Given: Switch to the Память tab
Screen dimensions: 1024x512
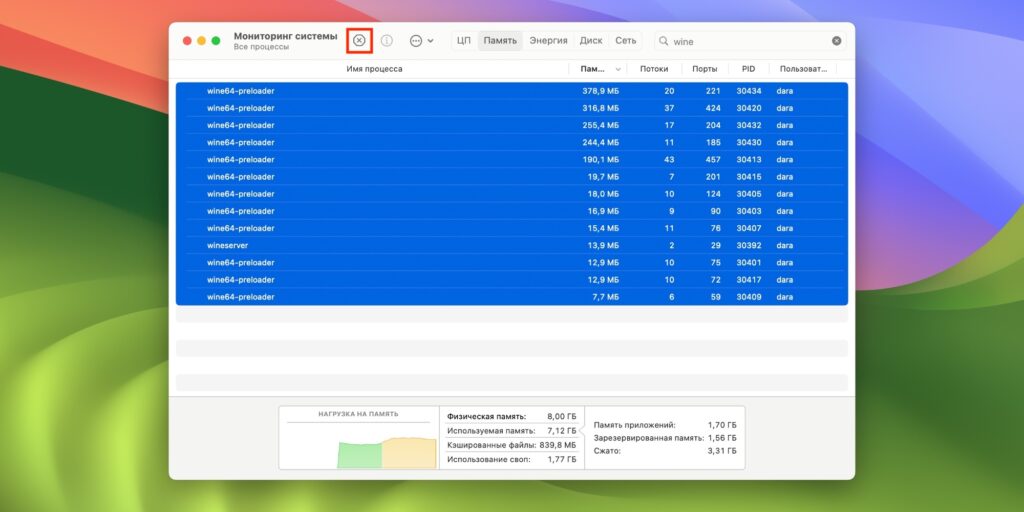Looking at the screenshot, I should 500,40.
